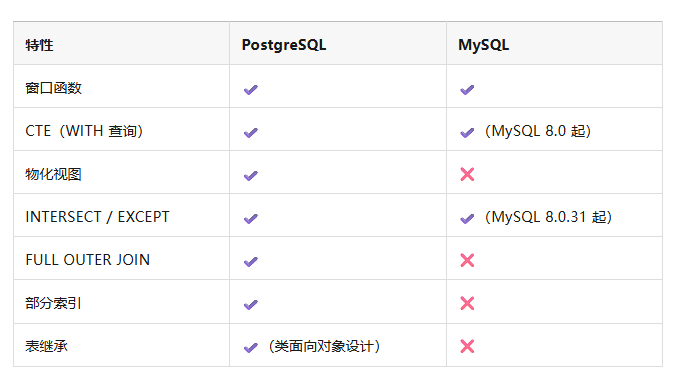Image resolution: width=680 pixels, height=392 pixels.
Task: Click the (MySQL 8.0 起) note
Action: point(538,131)
